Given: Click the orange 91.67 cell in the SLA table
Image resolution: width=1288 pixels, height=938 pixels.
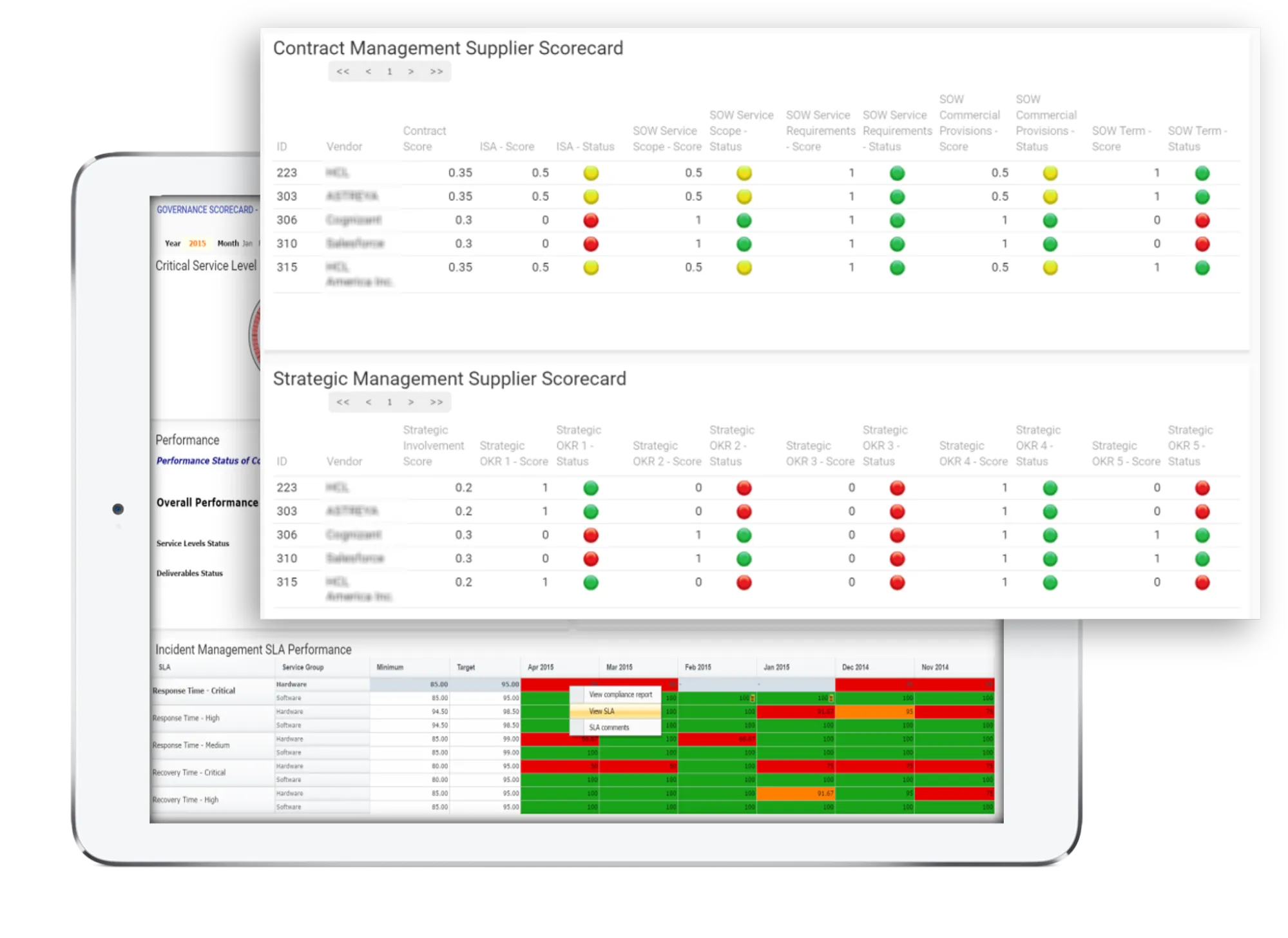Looking at the screenshot, I should coord(796,794).
